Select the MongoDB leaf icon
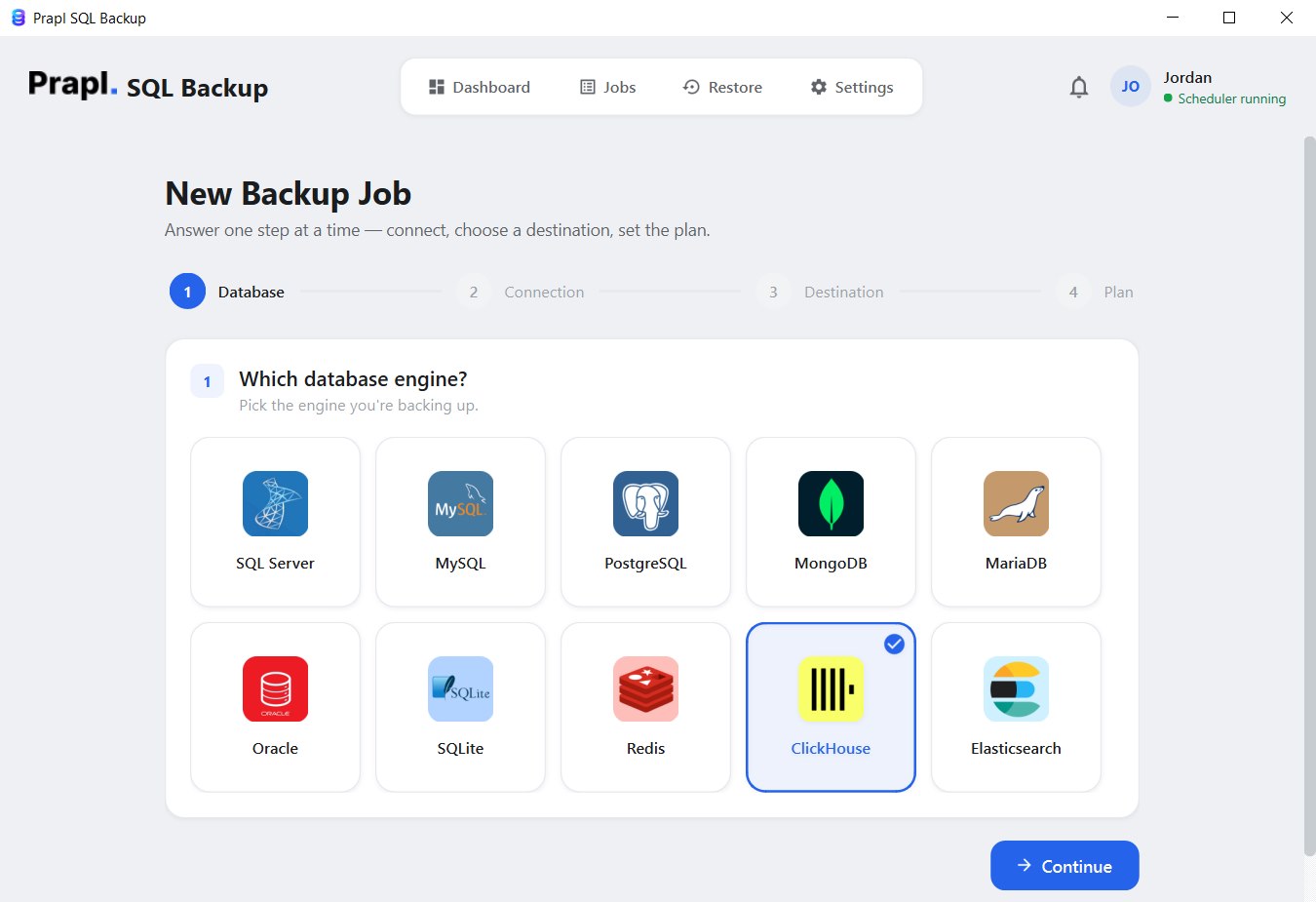Screen dimensions: 1316x902 (x=831, y=503)
